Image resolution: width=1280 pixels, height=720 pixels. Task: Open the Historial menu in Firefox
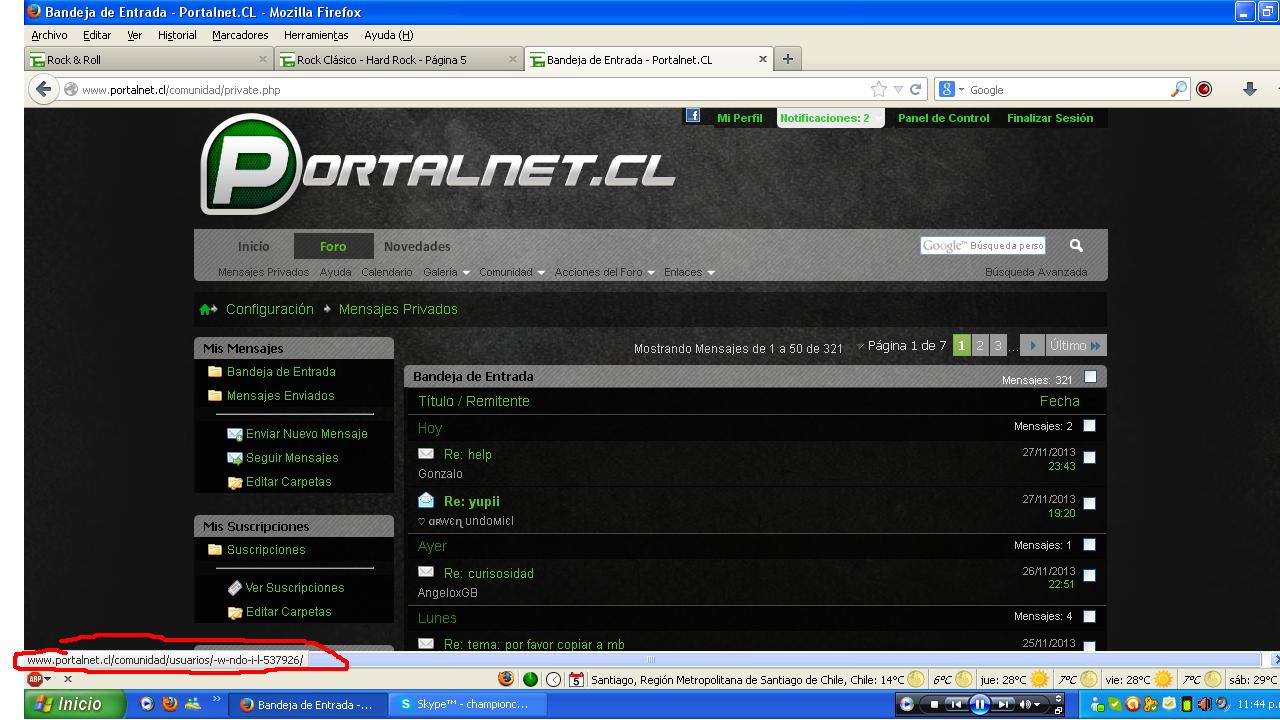point(177,35)
